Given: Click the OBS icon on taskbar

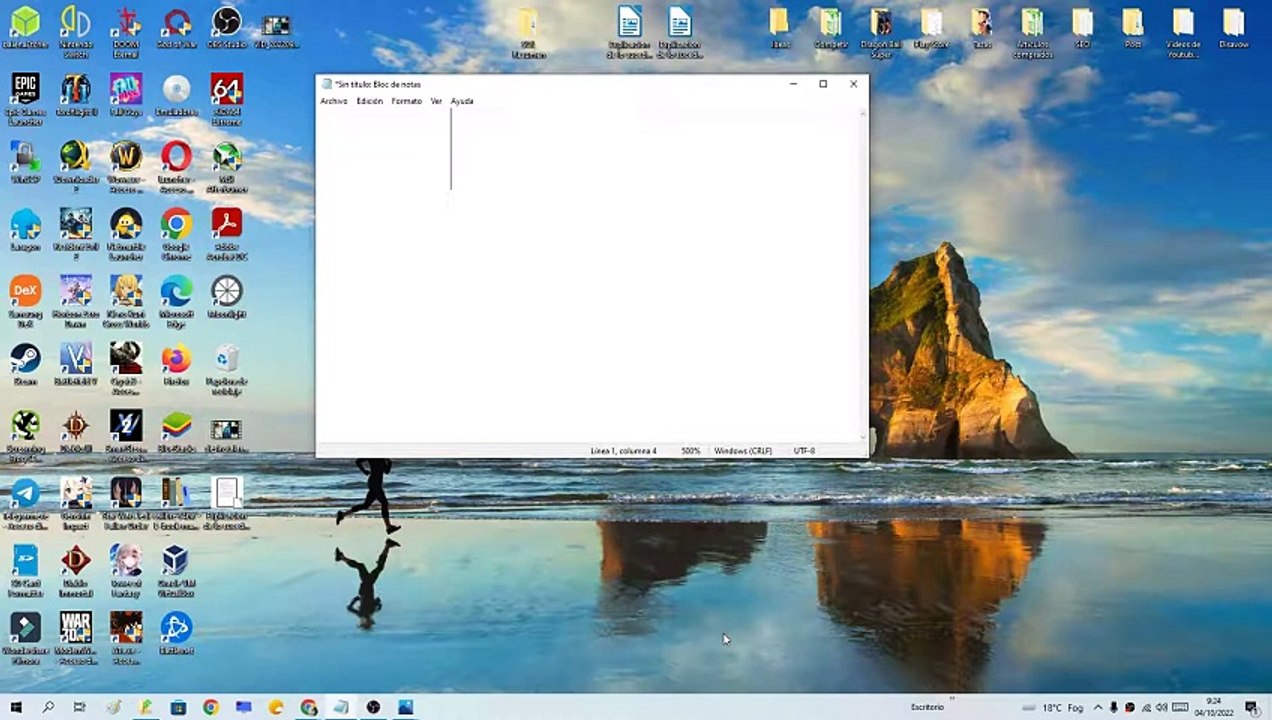Looking at the screenshot, I should [373, 707].
